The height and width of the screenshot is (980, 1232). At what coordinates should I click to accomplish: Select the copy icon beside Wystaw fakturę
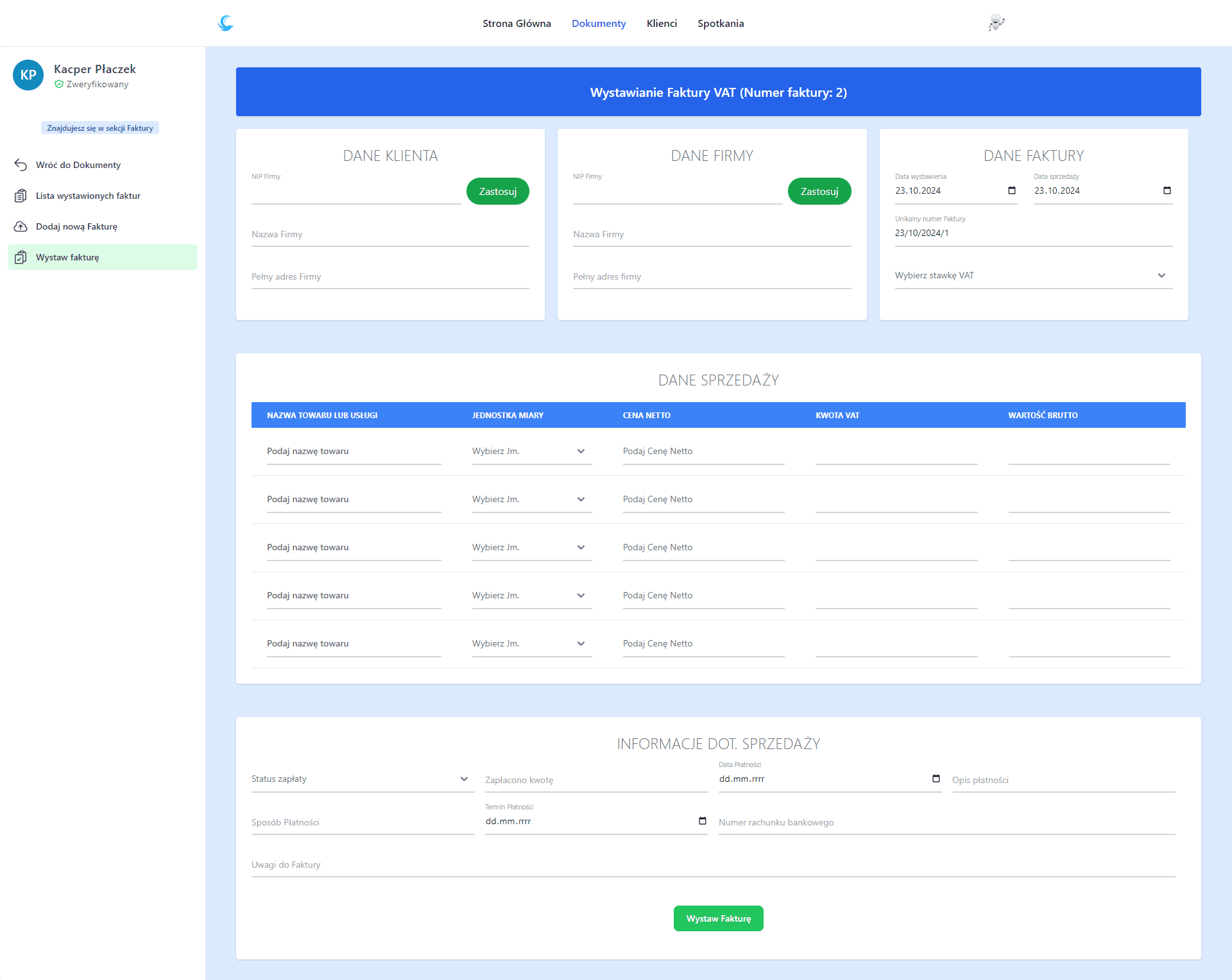(x=21, y=257)
